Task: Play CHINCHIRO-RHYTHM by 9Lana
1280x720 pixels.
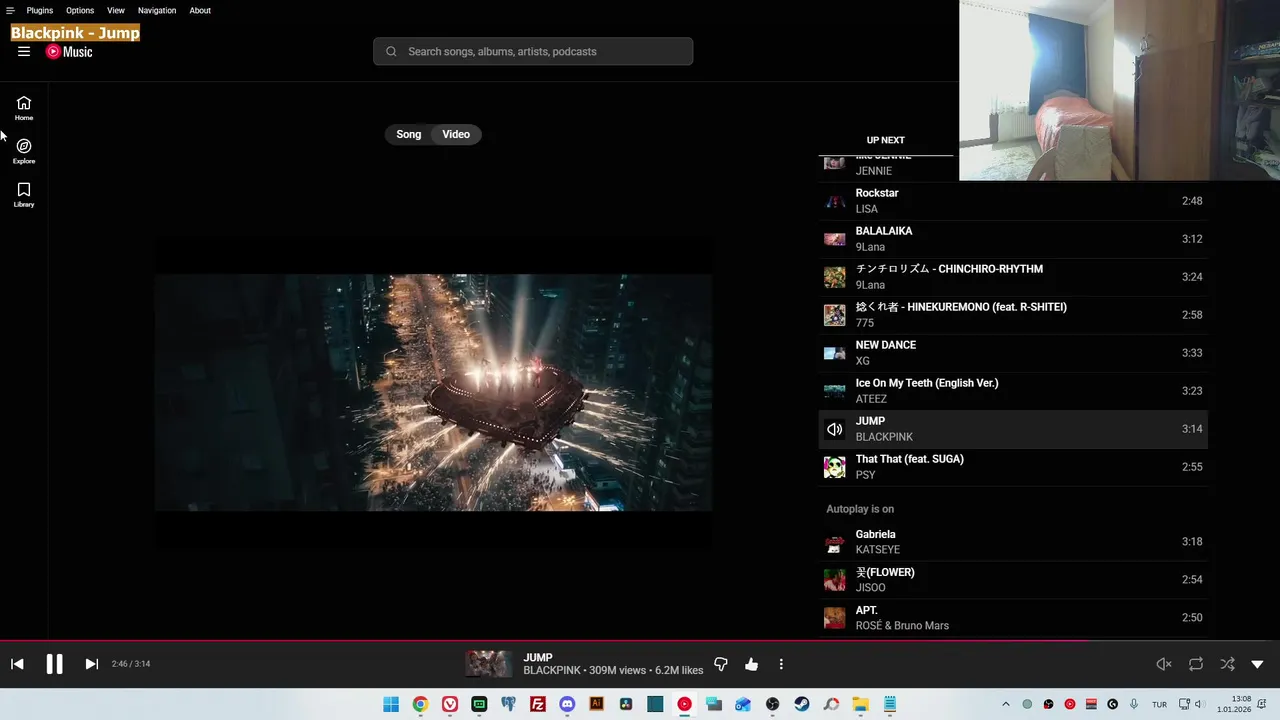Action: click(1013, 277)
